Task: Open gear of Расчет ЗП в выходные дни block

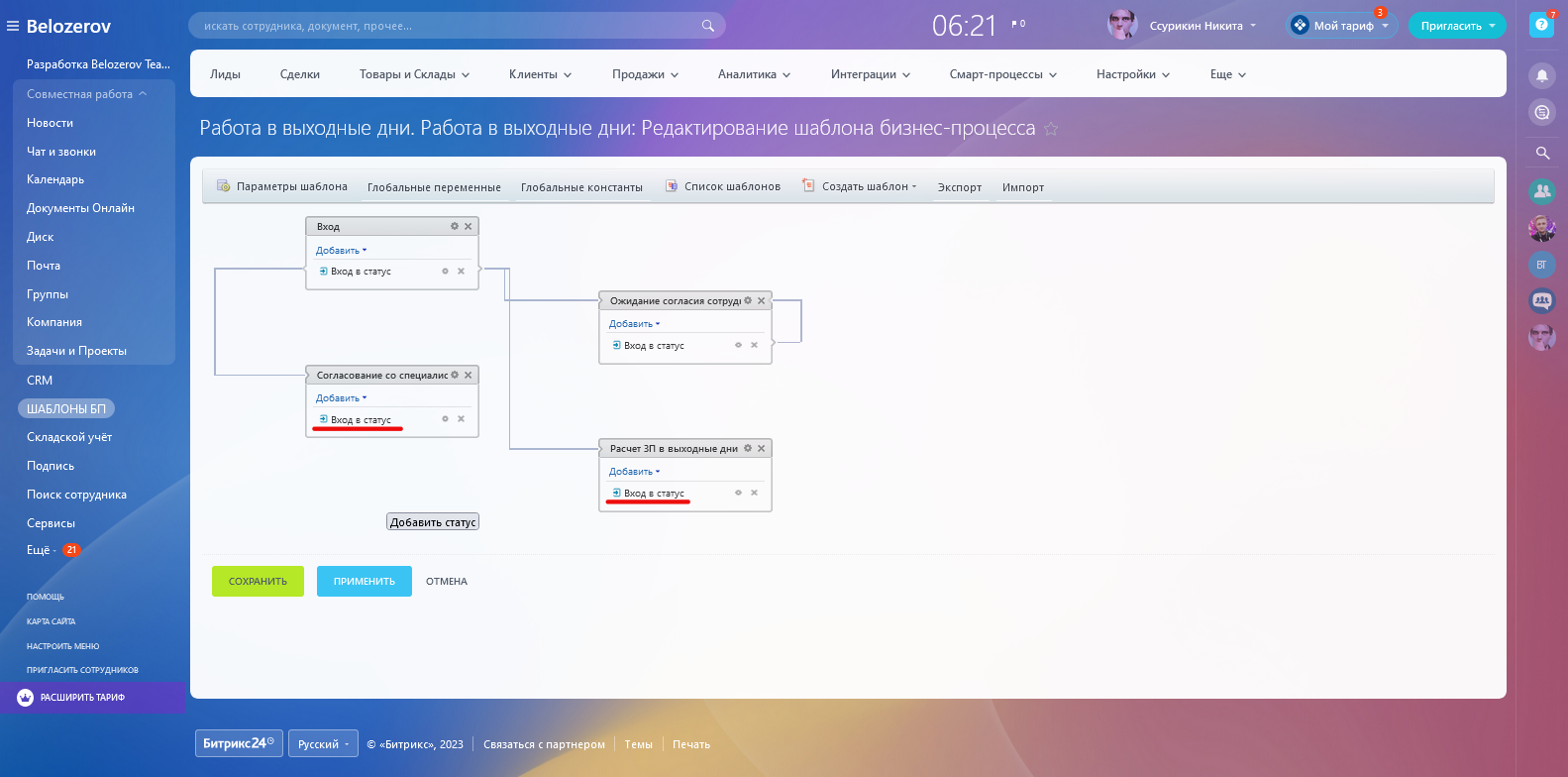Action: pyautogui.click(x=748, y=448)
